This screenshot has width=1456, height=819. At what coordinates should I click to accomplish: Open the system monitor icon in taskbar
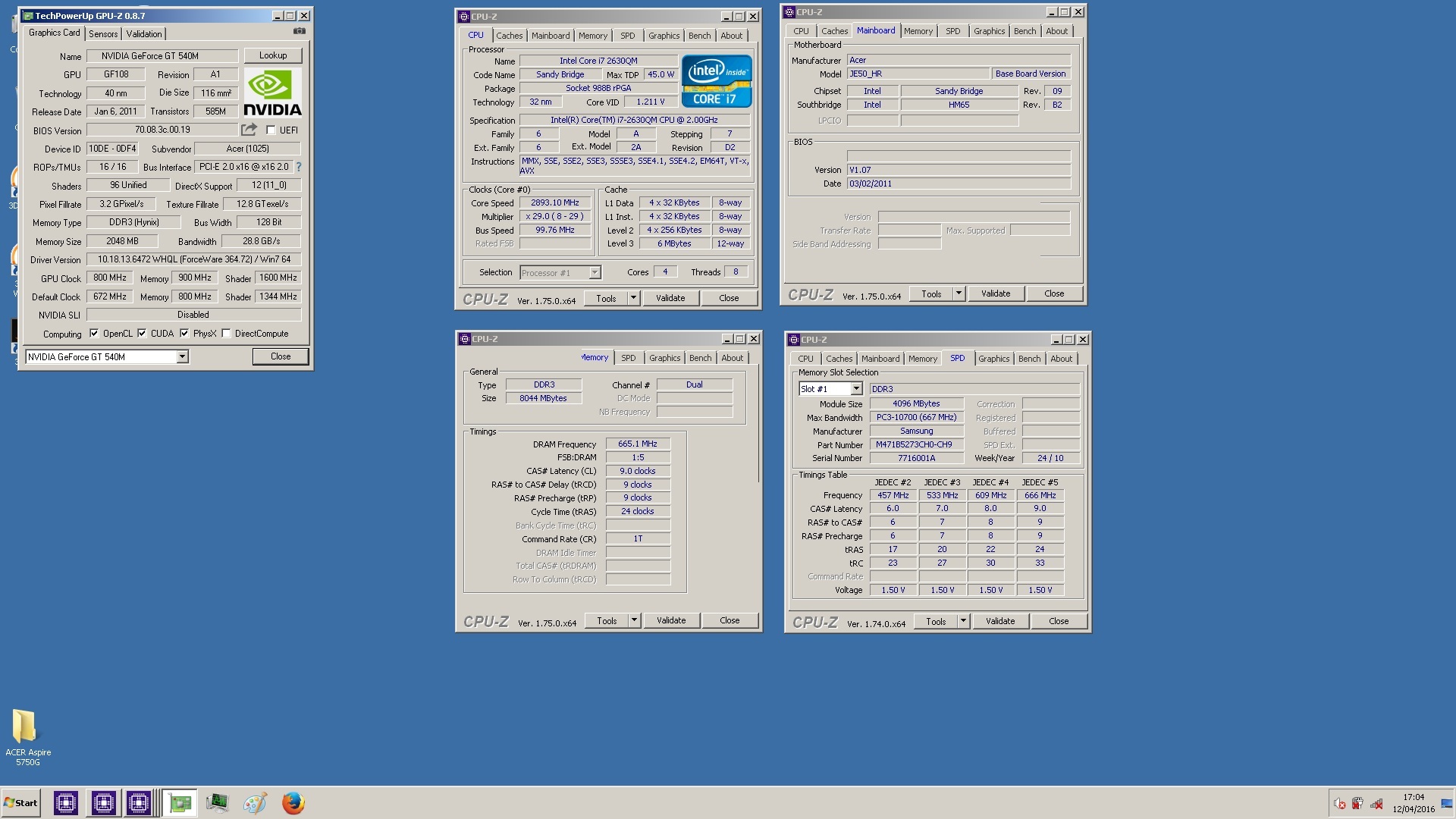tap(217, 803)
